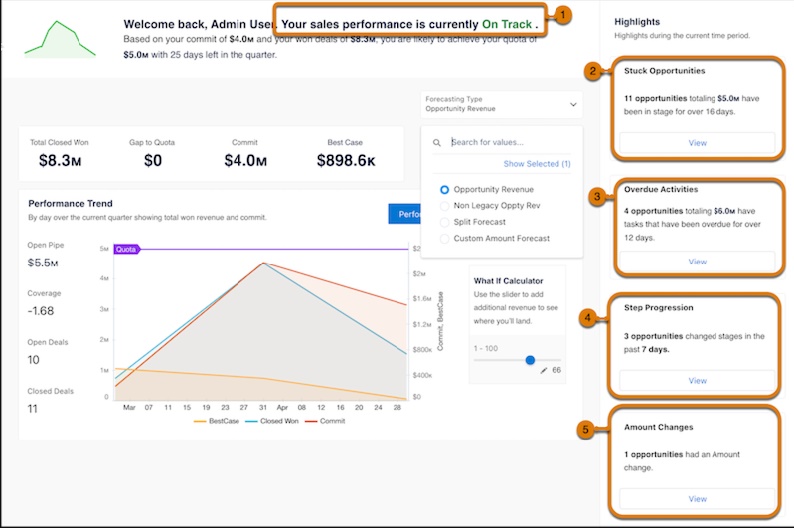
Task: Select Non Legacy Oppty Rev radio button
Action: tap(444, 206)
